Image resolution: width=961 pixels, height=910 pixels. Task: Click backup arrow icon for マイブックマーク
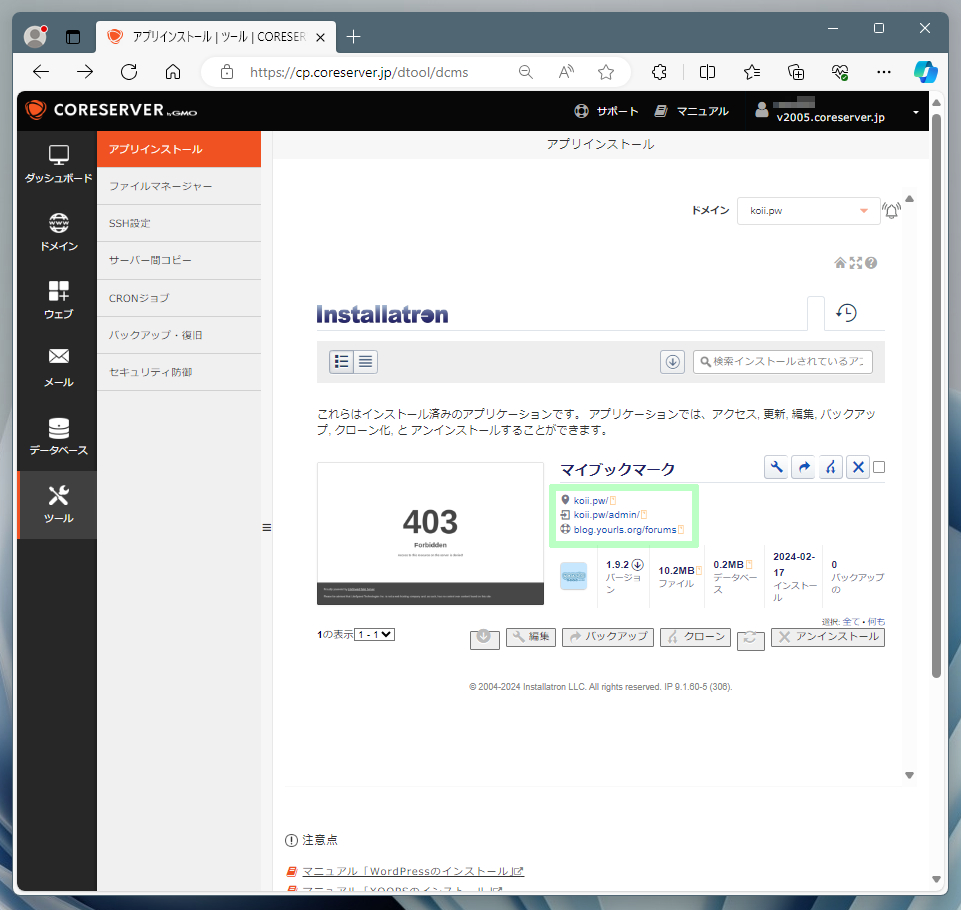[803, 468]
